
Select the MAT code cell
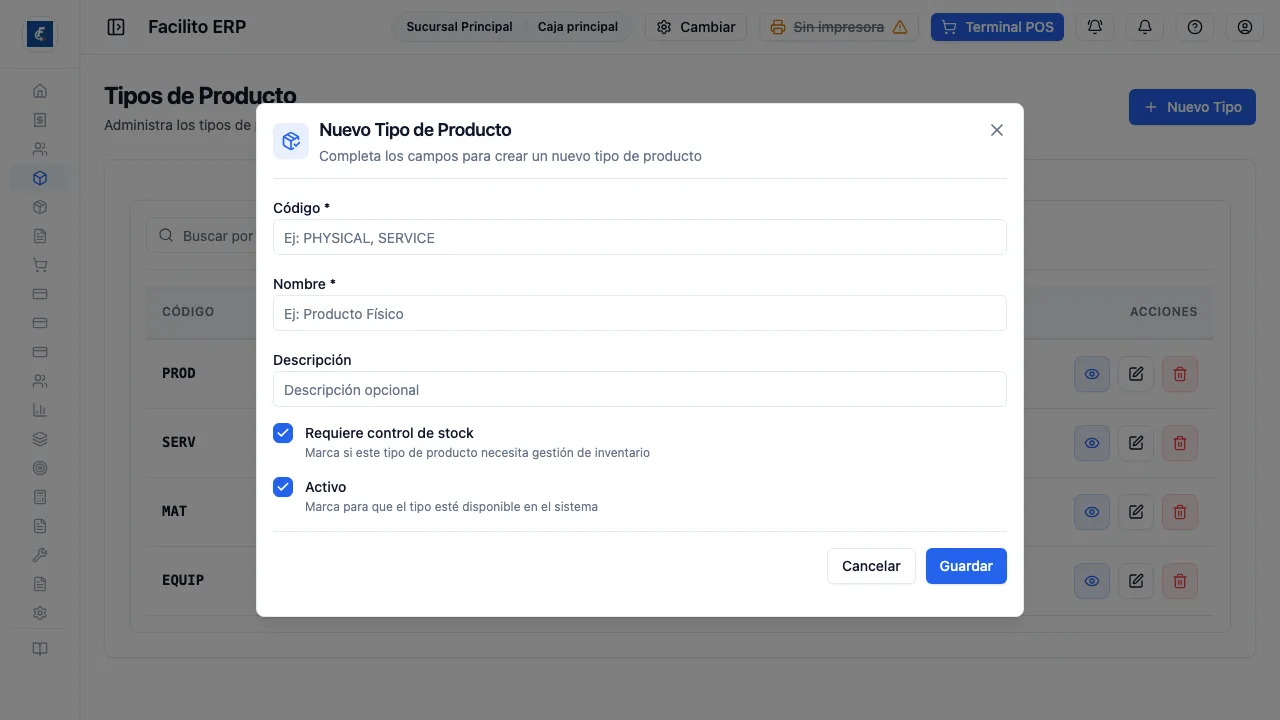click(x=175, y=511)
